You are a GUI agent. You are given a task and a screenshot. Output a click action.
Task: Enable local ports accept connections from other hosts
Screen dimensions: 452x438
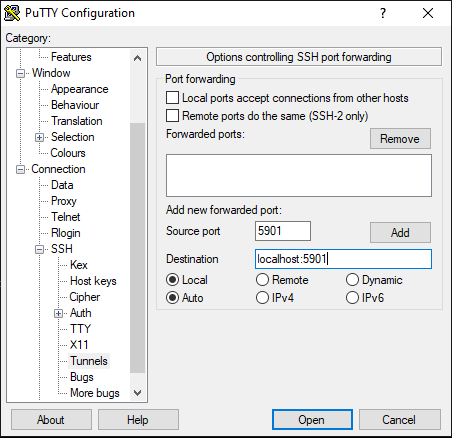click(172, 98)
